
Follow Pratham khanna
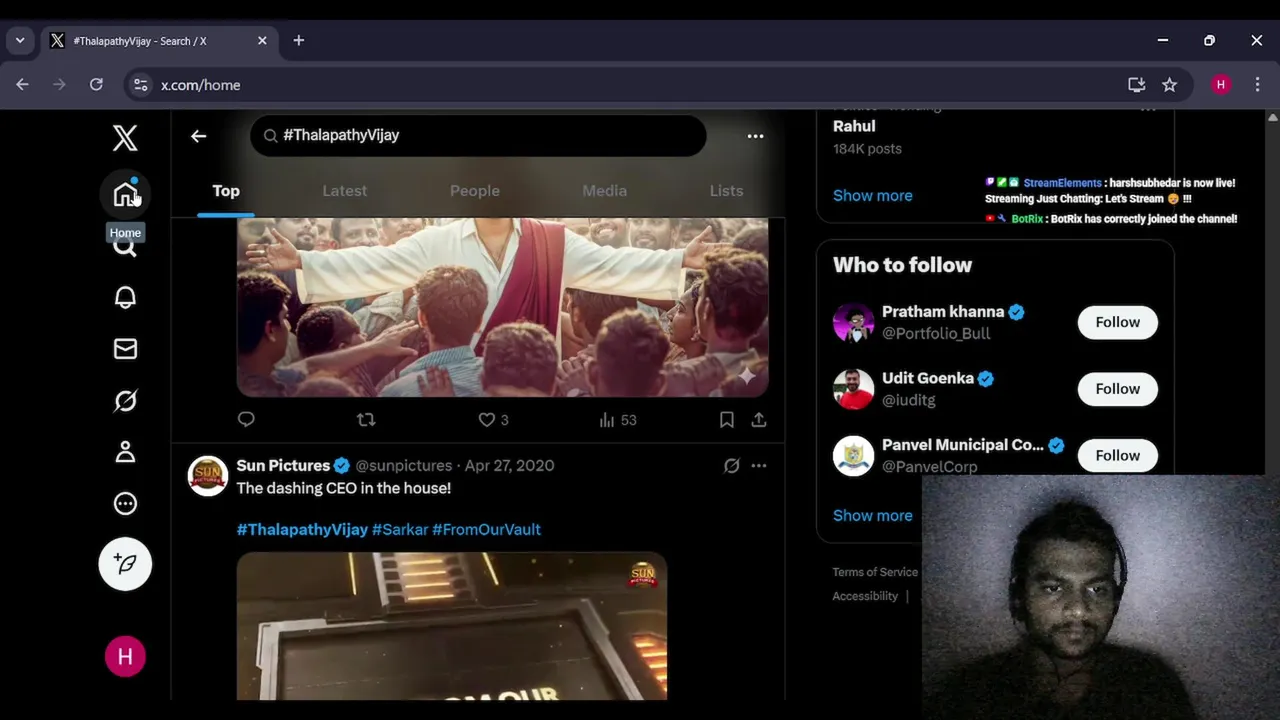tap(1117, 322)
